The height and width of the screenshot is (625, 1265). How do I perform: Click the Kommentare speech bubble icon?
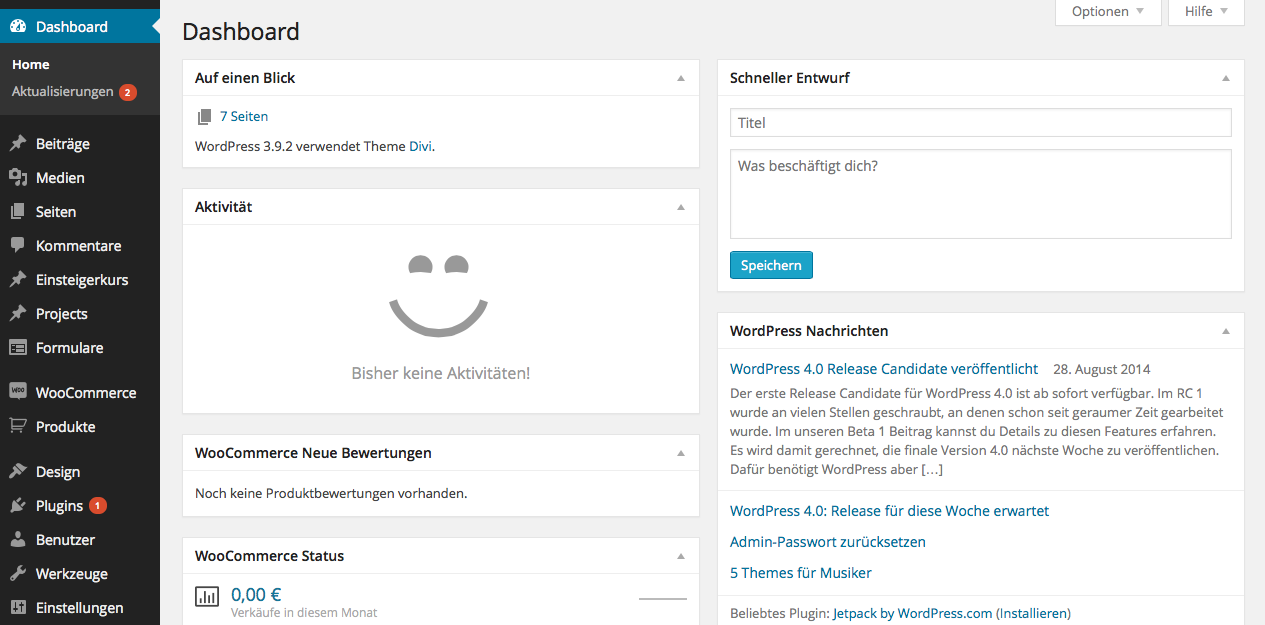pyautogui.click(x=18, y=246)
